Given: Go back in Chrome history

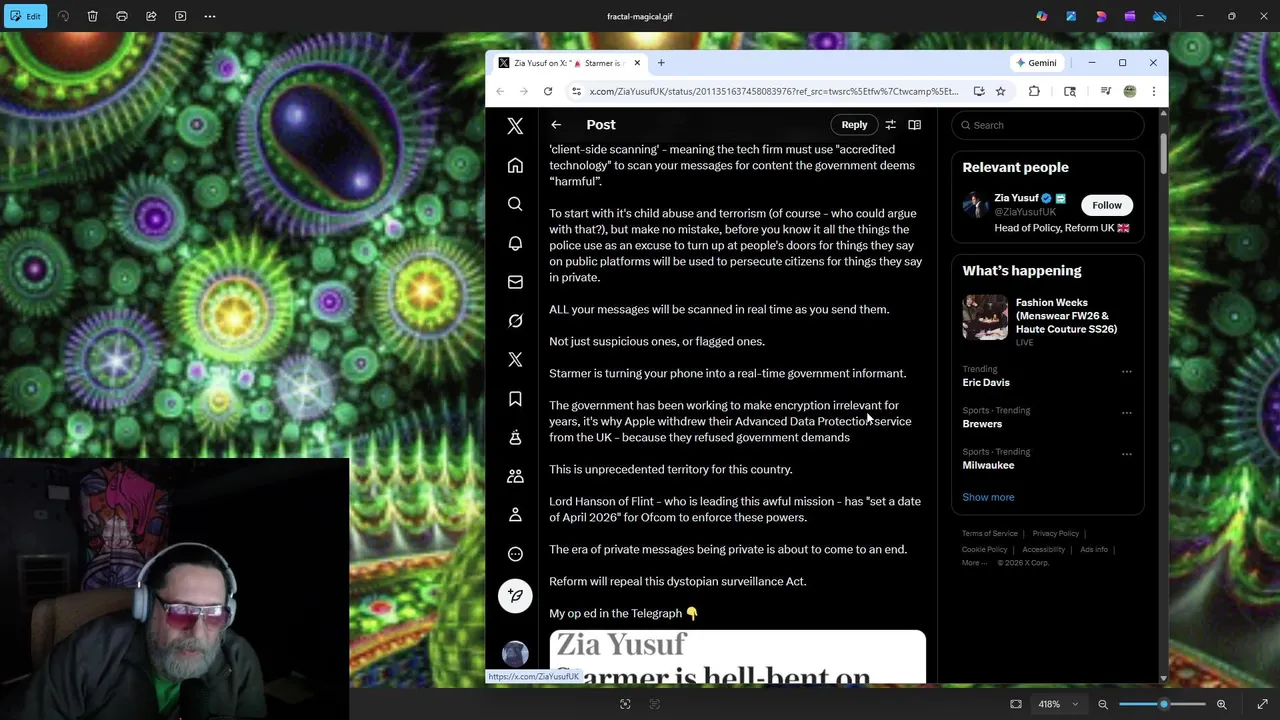Looking at the screenshot, I should click(500, 91).
